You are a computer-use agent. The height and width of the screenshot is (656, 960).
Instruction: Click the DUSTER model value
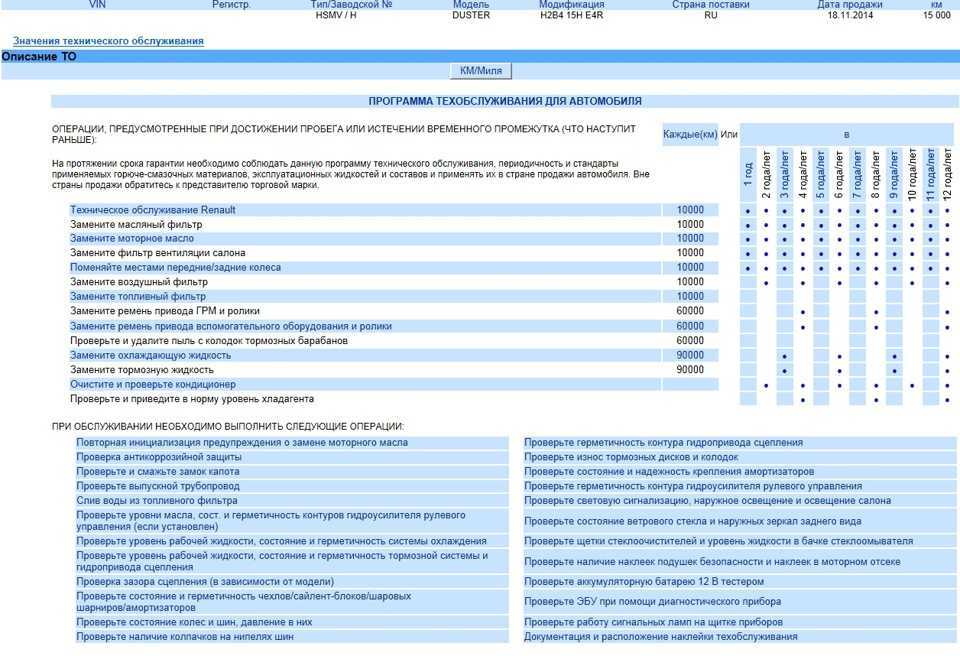click(x=471, y=15)
